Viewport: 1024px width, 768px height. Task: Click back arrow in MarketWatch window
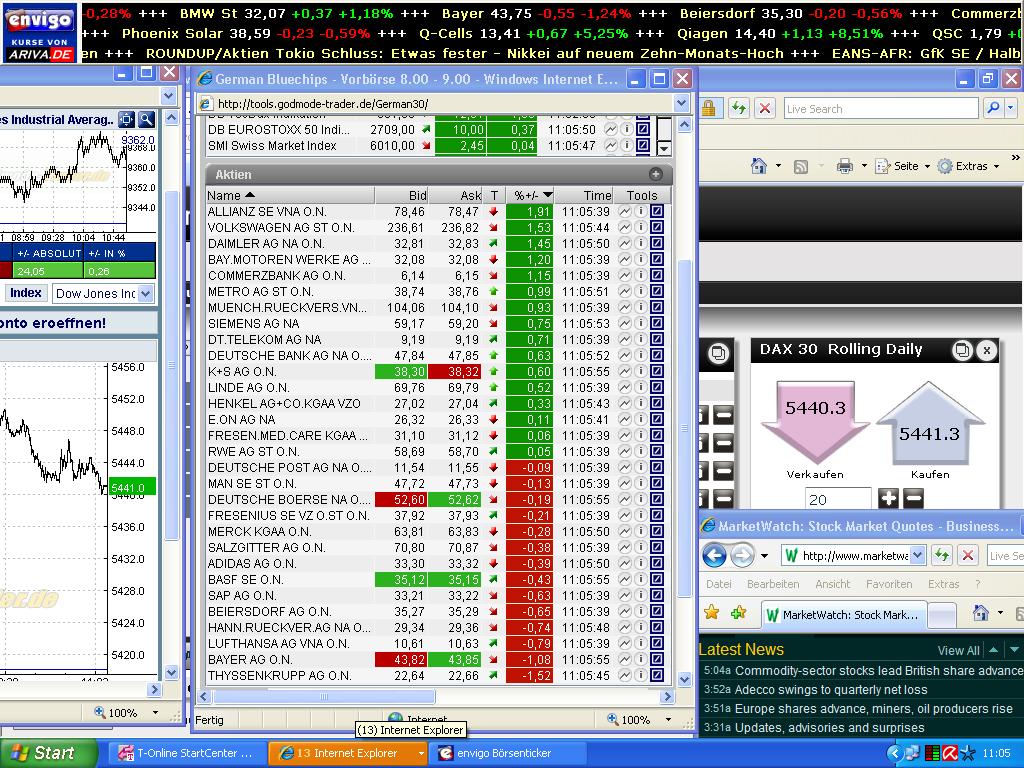(x=714, y=556)
